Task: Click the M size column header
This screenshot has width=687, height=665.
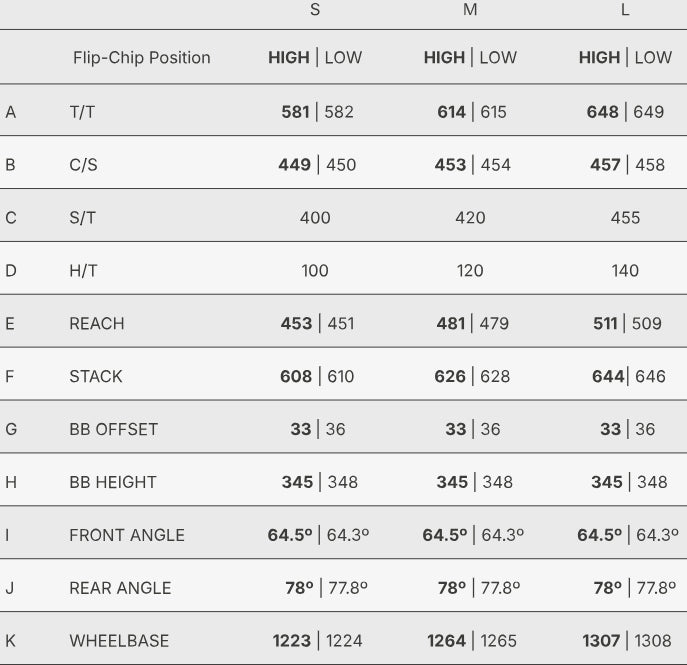Action: [470, 10]
